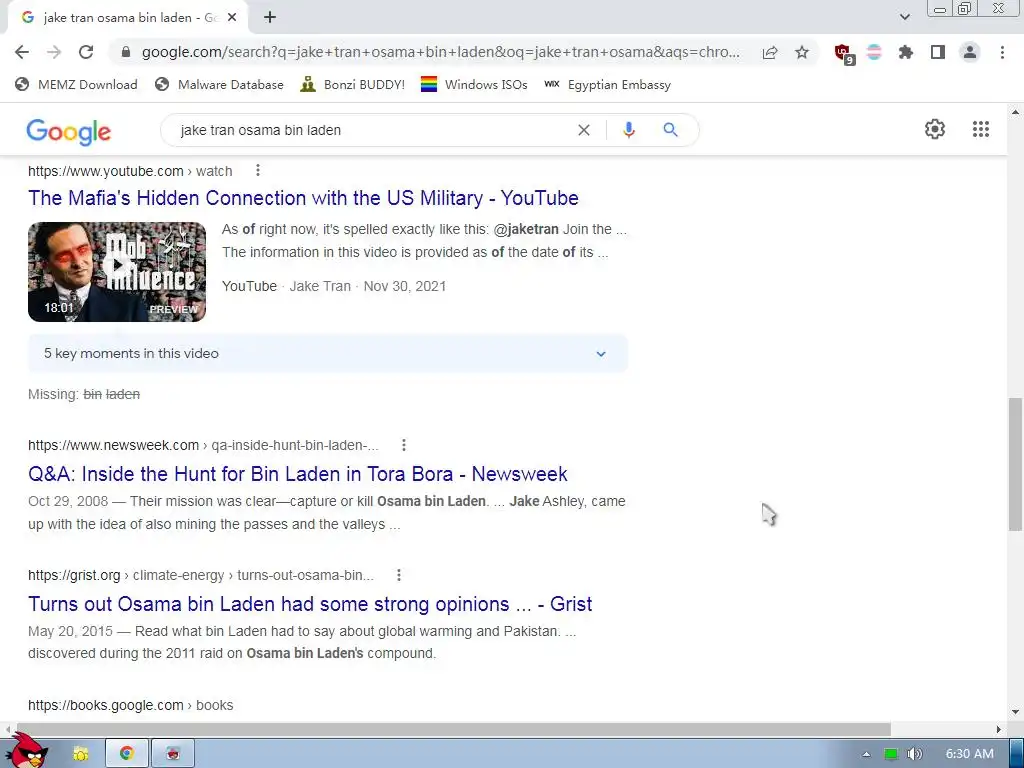This screenshot has width=1024, height=768.
Task: View site information via the lock icon
Action: click(126, 52)
